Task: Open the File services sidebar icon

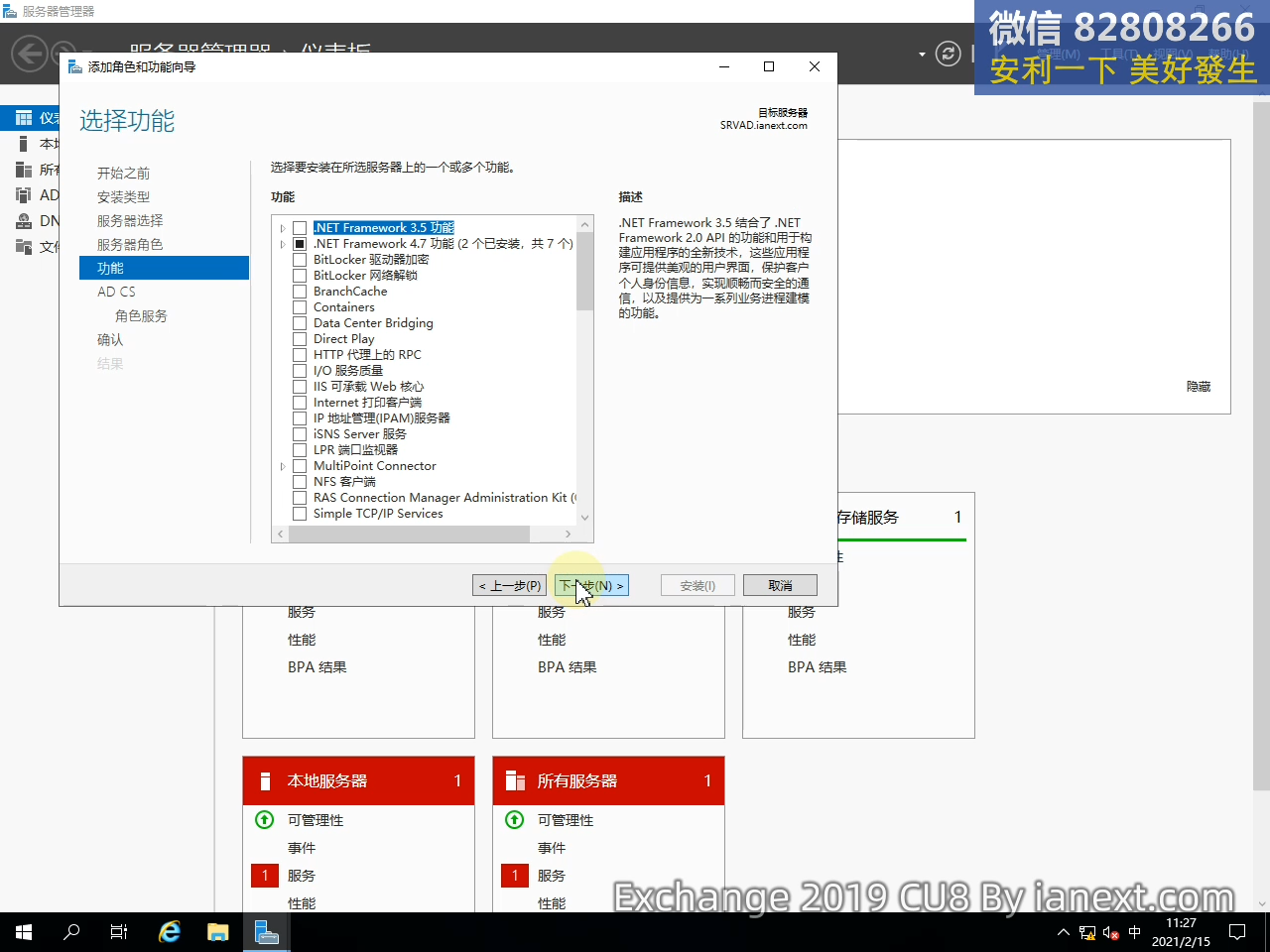Action: point(24,247)
